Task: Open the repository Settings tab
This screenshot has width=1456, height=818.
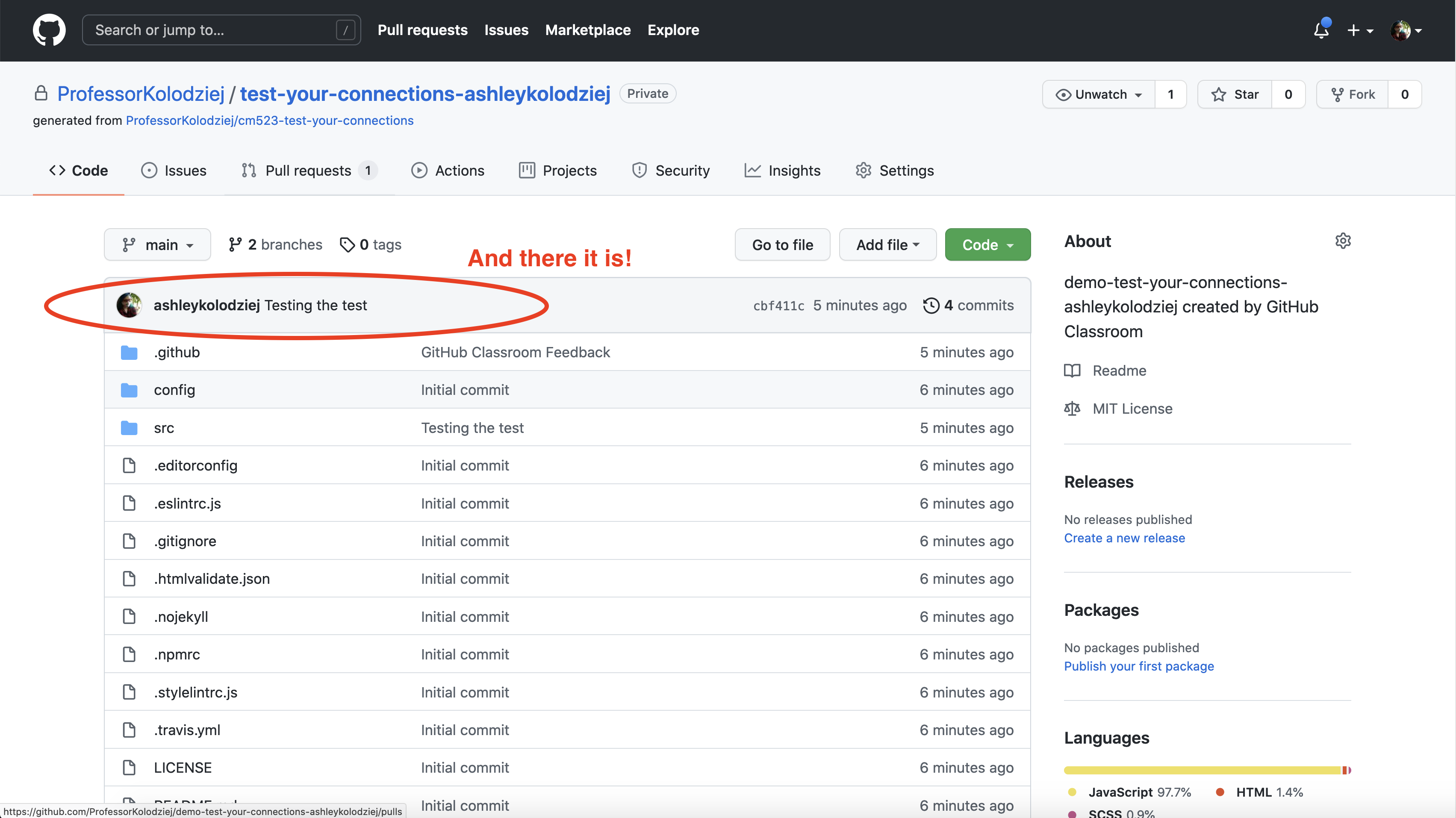Action: tap(895, 171)
